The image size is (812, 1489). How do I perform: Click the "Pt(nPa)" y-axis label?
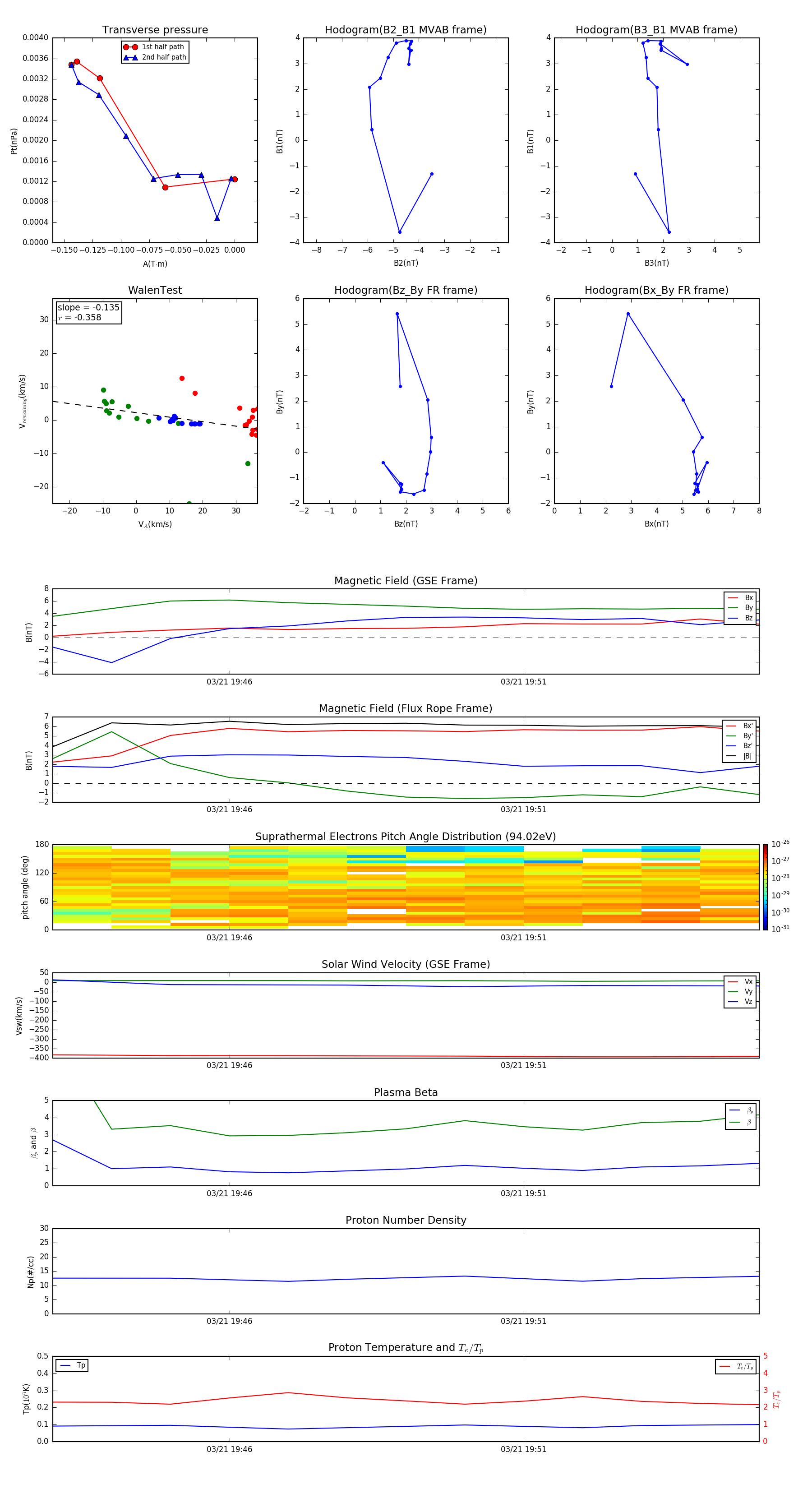point(14,140)
